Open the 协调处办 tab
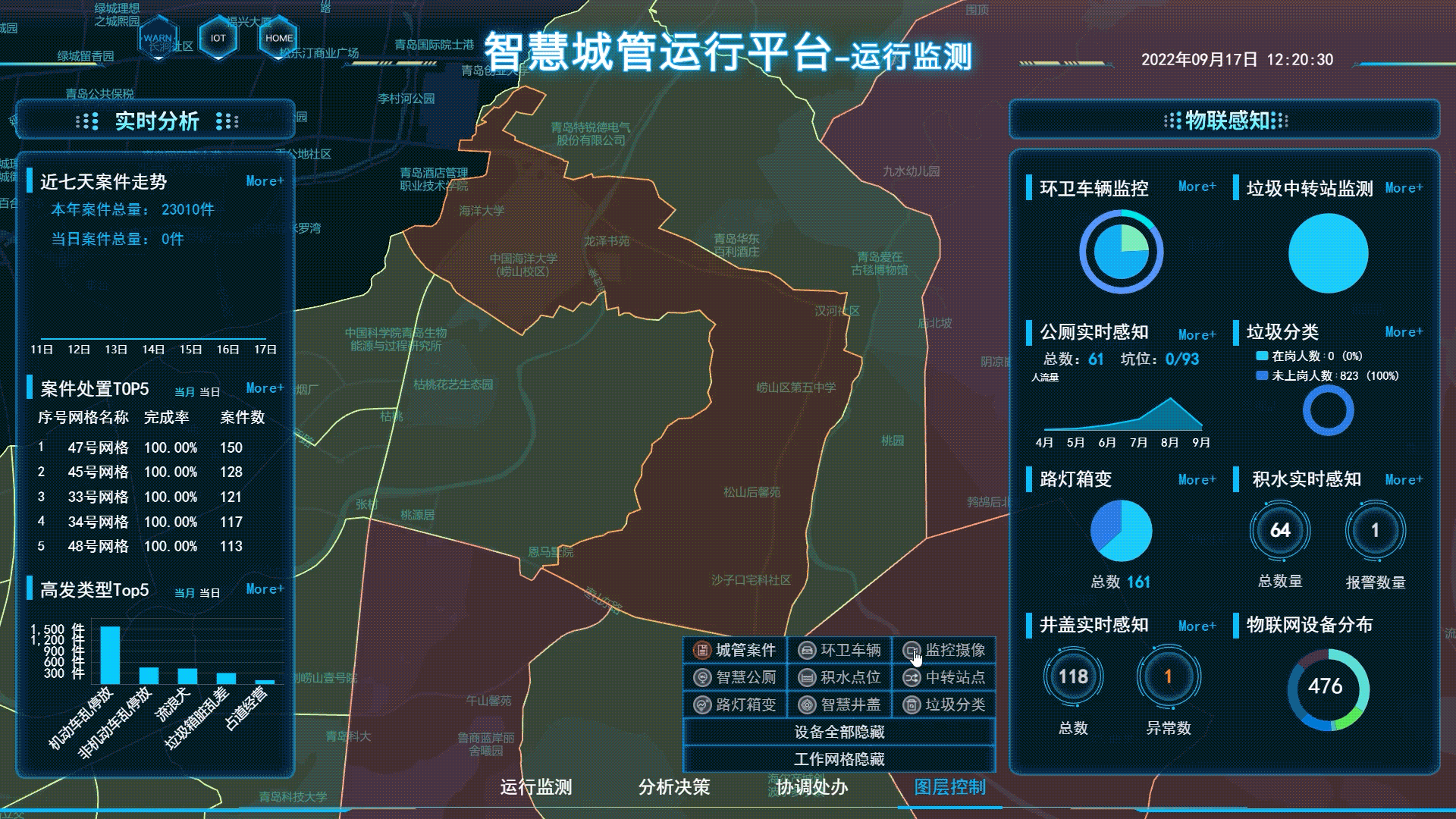 tap(811, 787)
